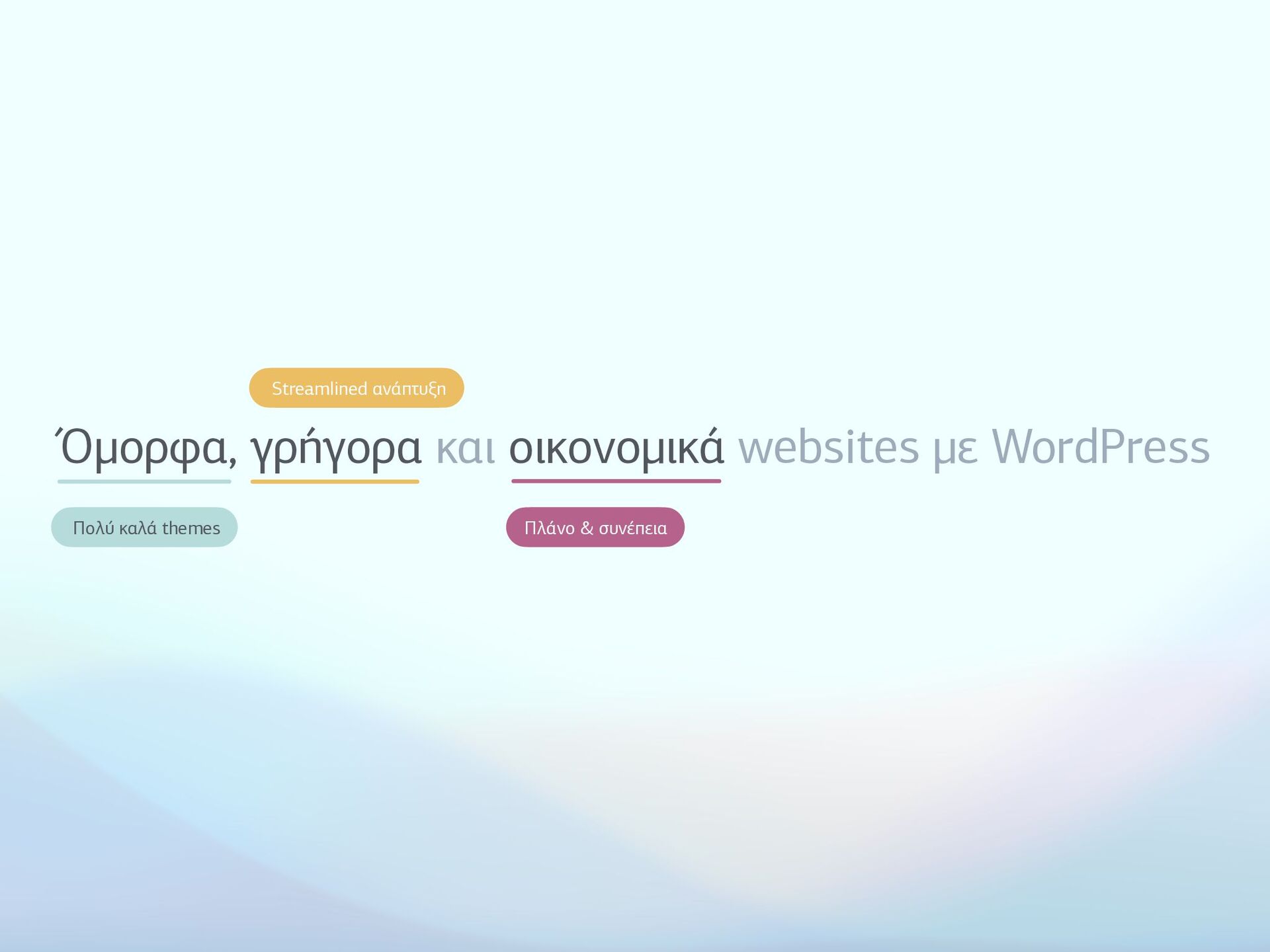This screenshot has height=952, width=1270.
Task: Click the word ανάπτυξη in yellow pill
Action: 409,389
